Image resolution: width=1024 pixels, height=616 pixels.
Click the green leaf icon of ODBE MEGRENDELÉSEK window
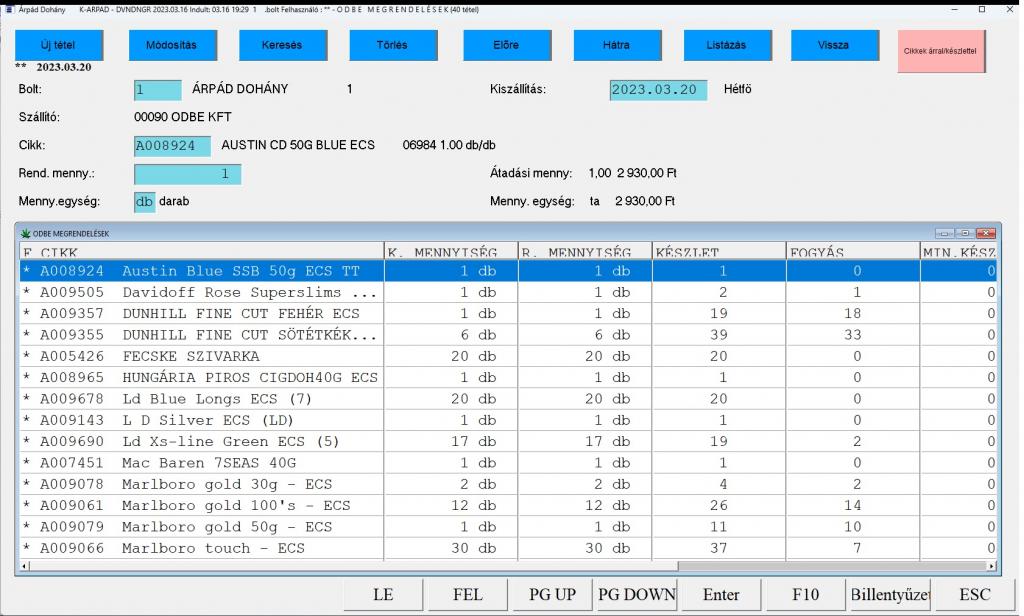[25, 233]
